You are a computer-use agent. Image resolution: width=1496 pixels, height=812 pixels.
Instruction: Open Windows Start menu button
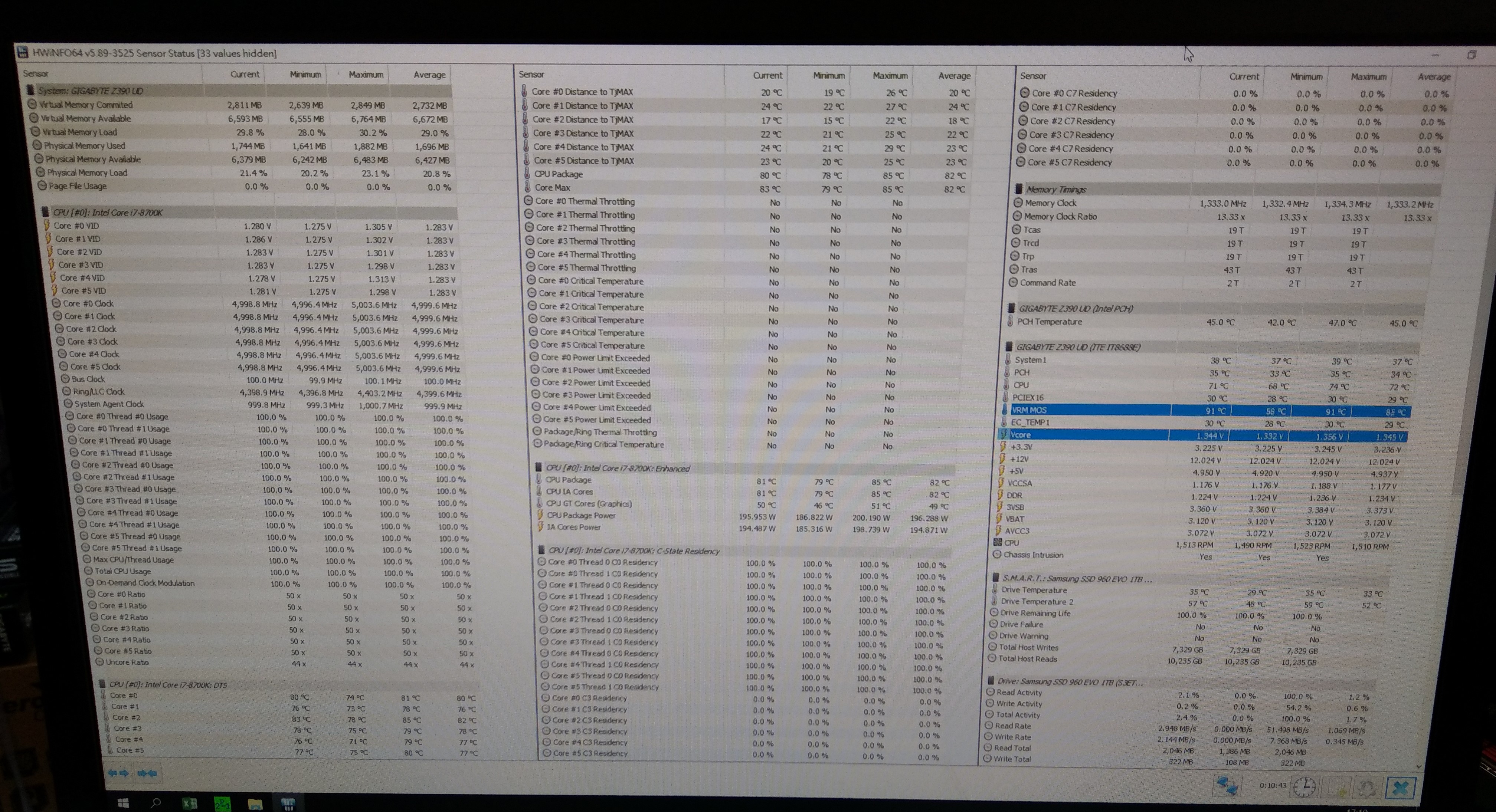pyautogui.click(x=123, y=803)
